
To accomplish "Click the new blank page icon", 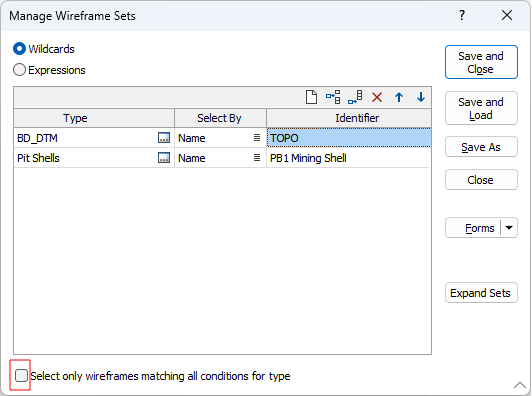I will point(311,97).
